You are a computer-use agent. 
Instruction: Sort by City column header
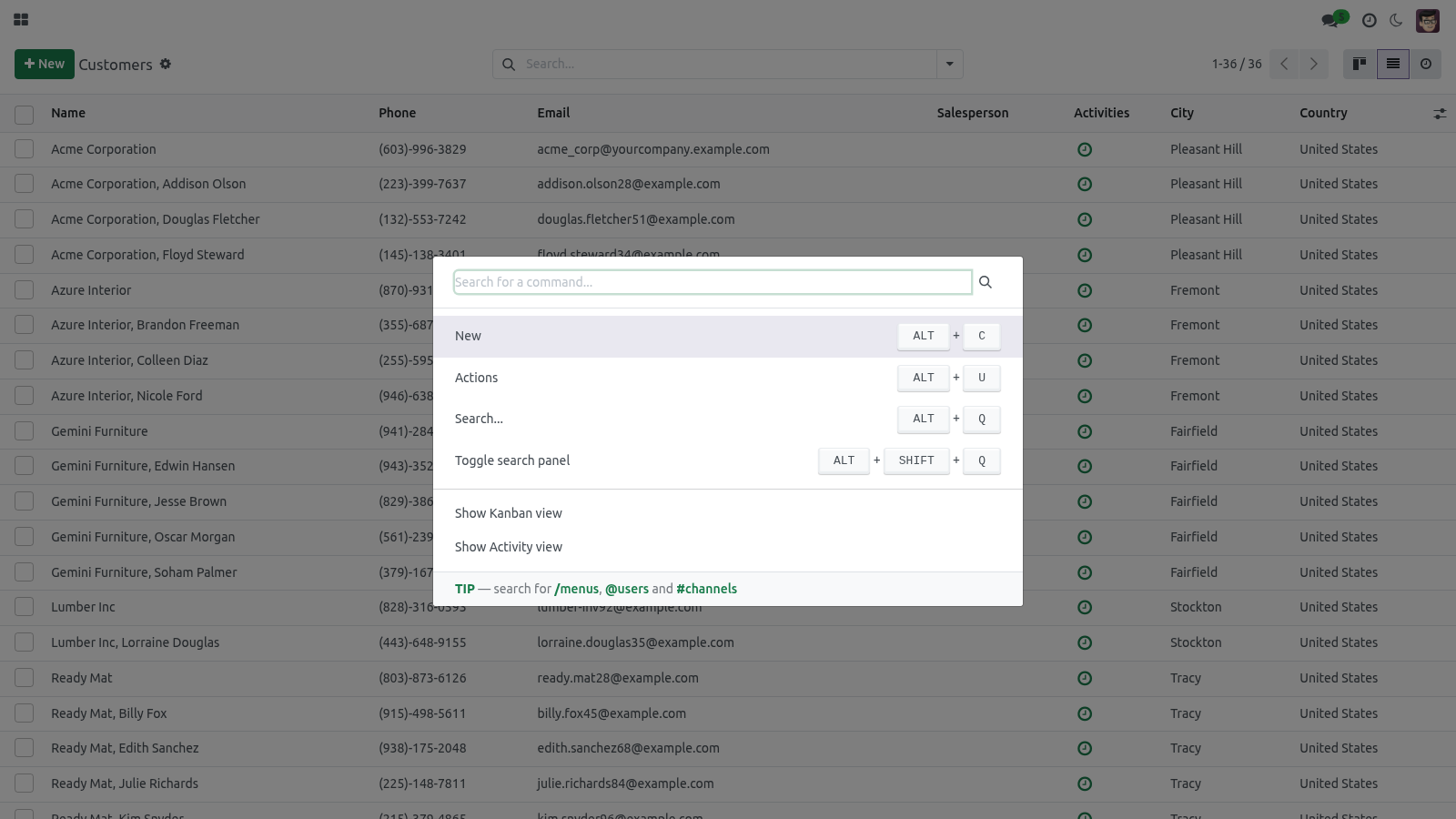1182,113
